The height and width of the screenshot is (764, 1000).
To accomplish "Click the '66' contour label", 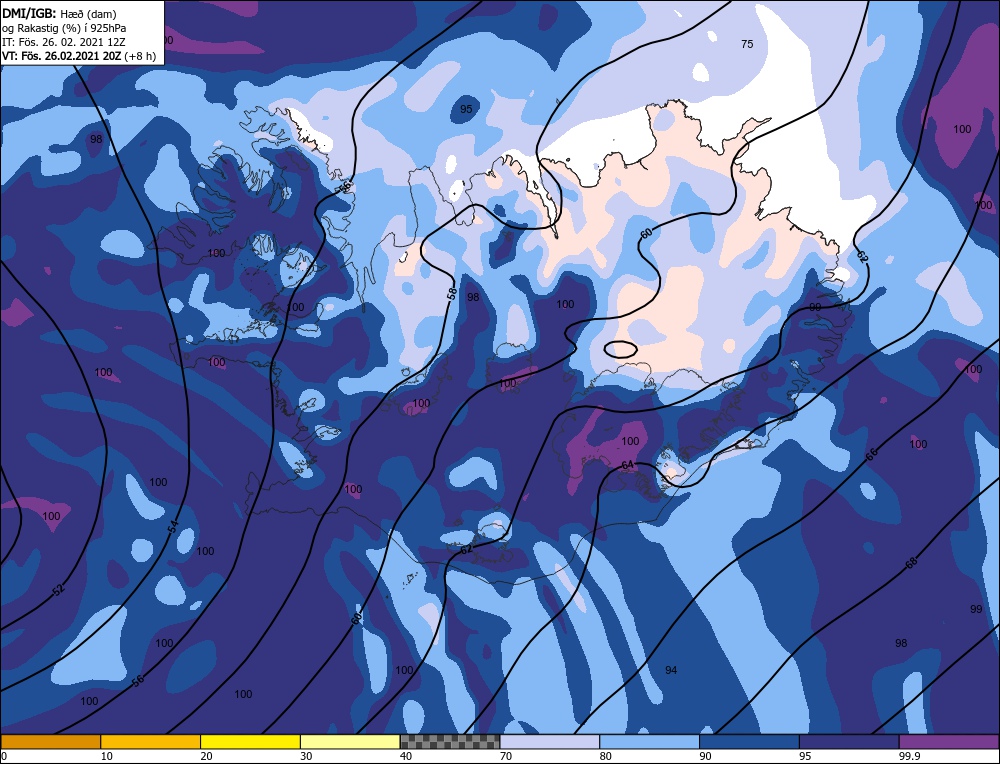I will click(872, 454).
